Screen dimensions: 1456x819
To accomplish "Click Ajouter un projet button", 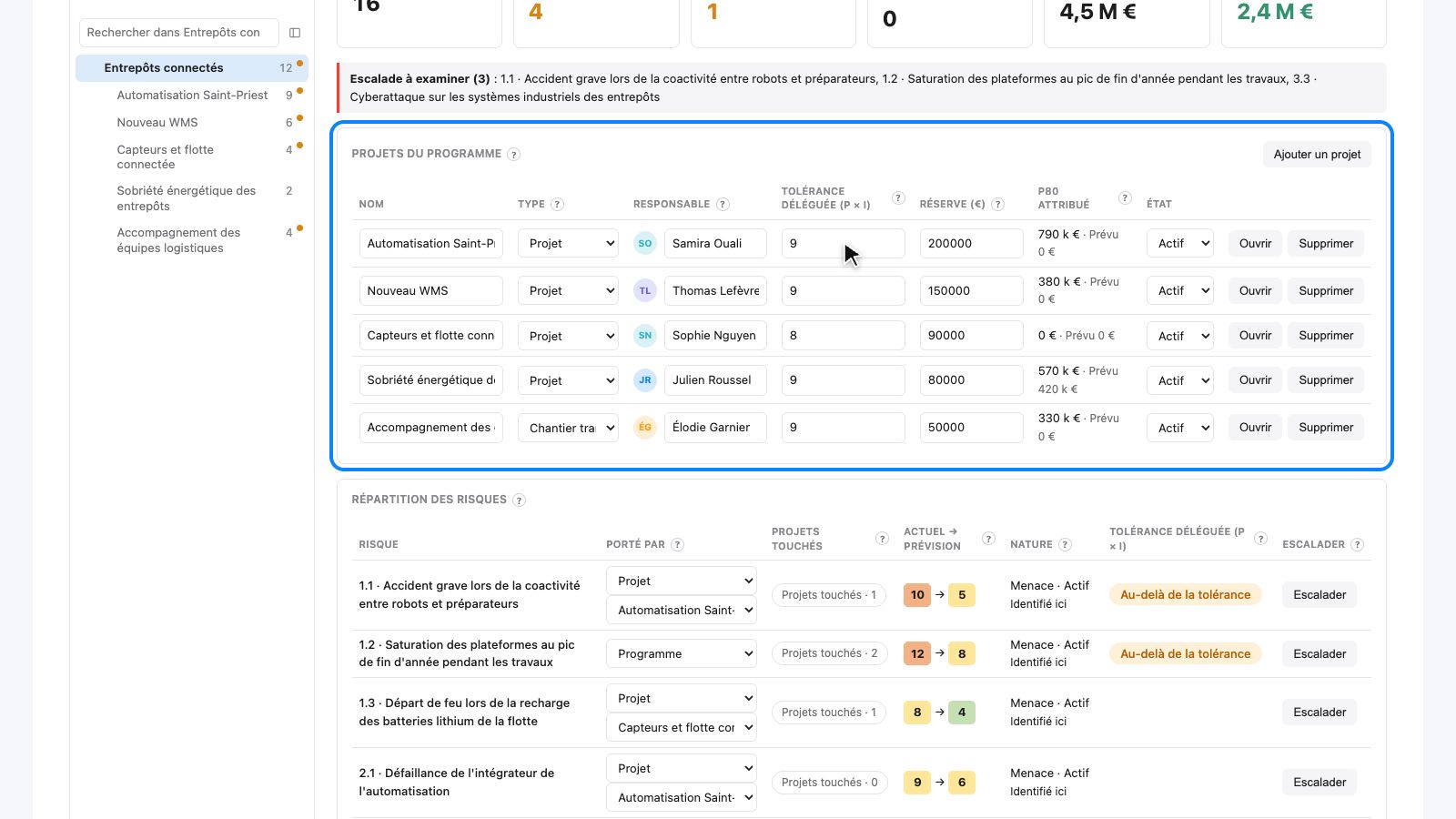I will [x=1317, y=155].
